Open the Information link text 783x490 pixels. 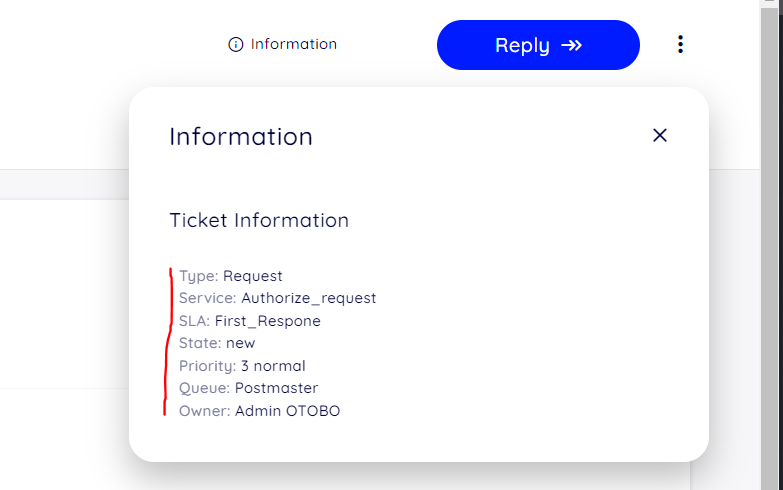(x=294, y=44)
